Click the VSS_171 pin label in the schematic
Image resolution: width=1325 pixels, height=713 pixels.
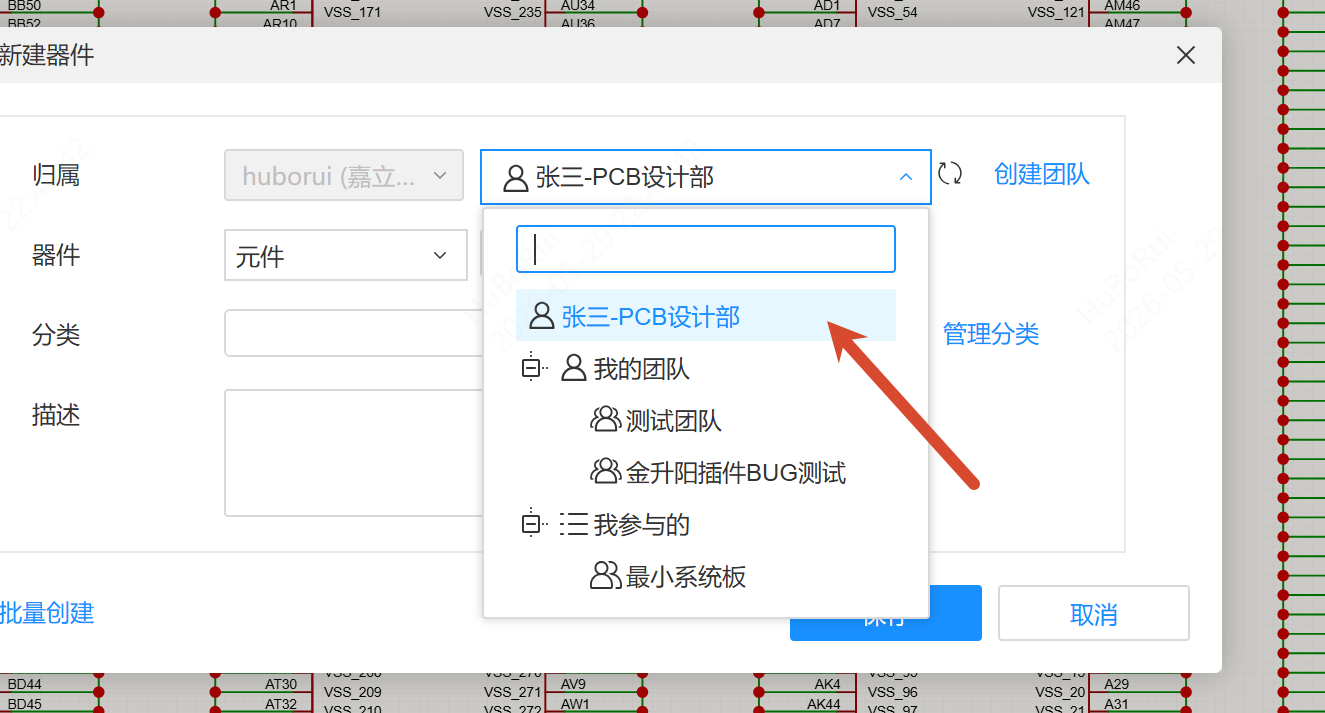click(352, 12)
